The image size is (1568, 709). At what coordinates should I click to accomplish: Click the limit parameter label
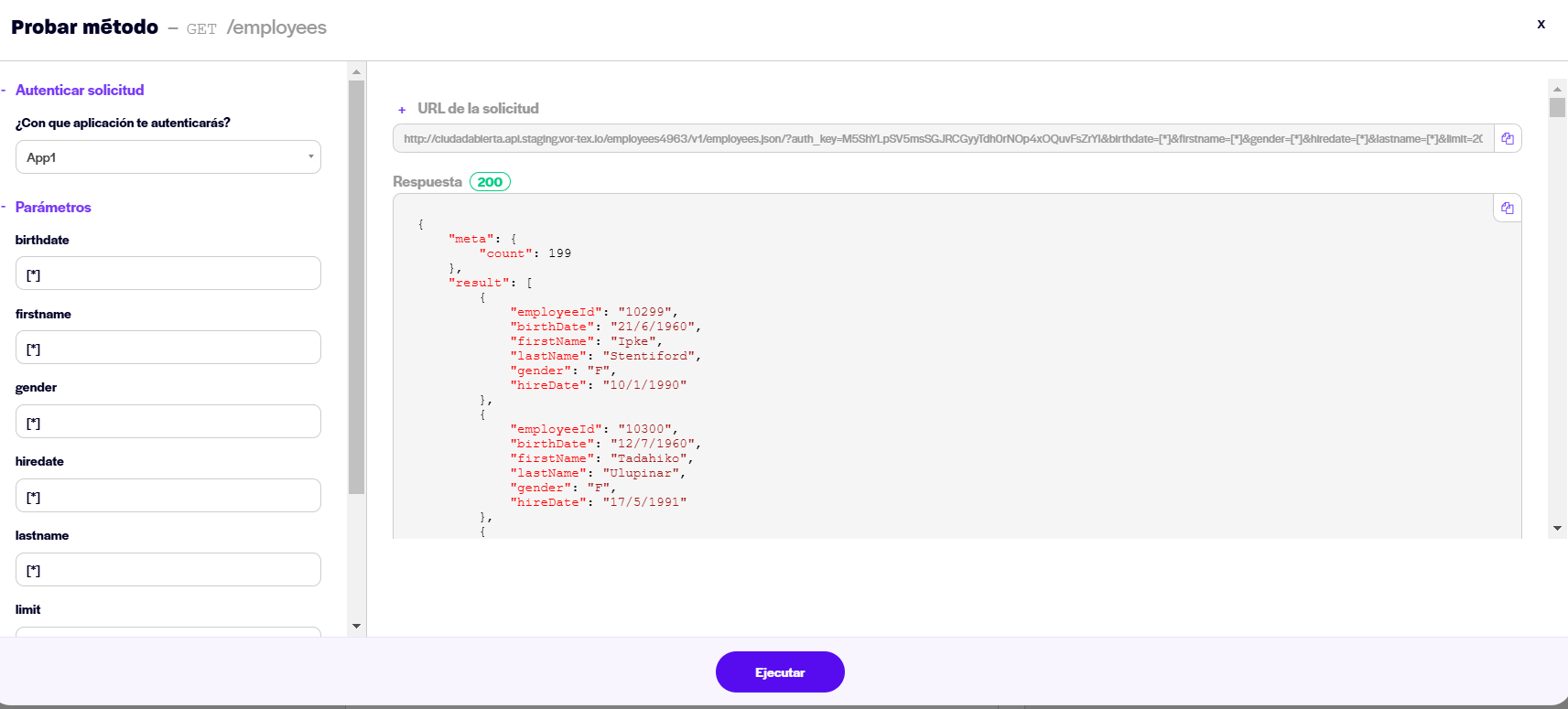(27, 609)
